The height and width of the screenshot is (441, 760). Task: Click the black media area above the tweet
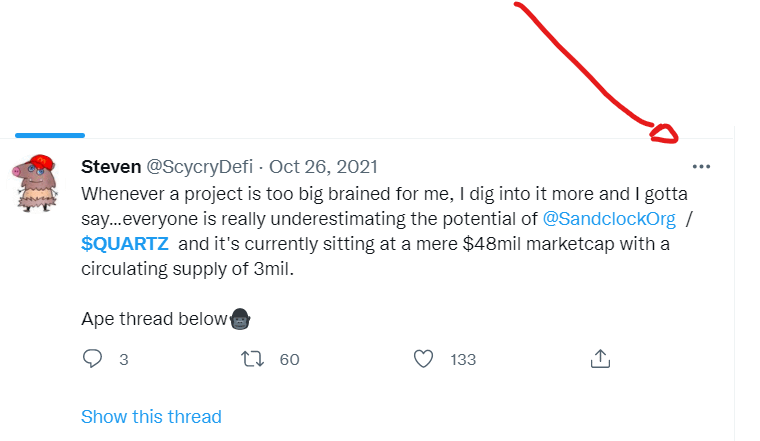click(x=300, y=60)
